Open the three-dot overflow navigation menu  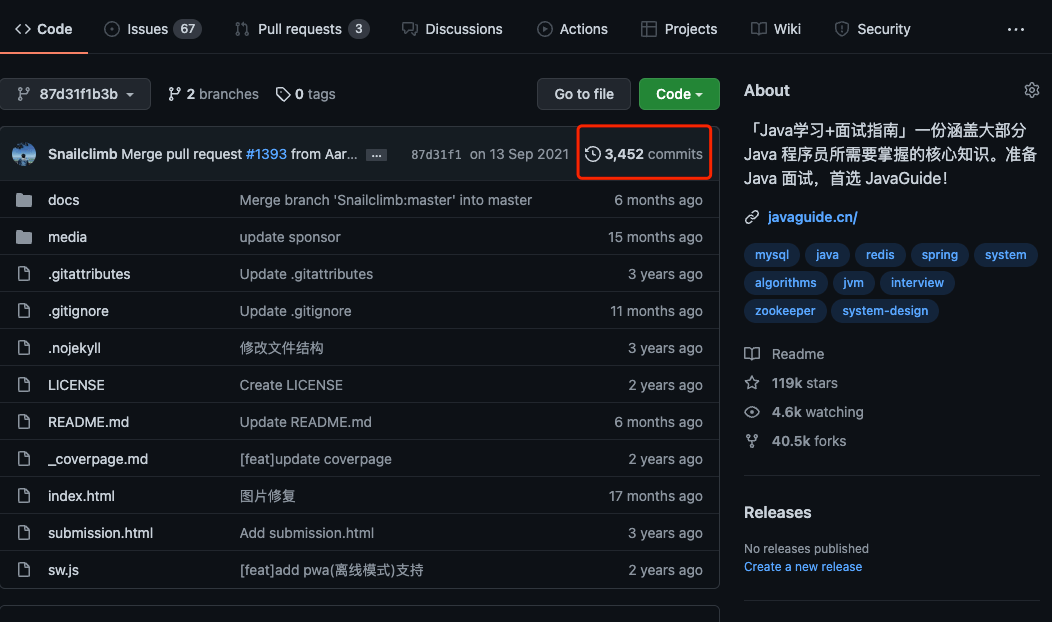[1016, 30]
